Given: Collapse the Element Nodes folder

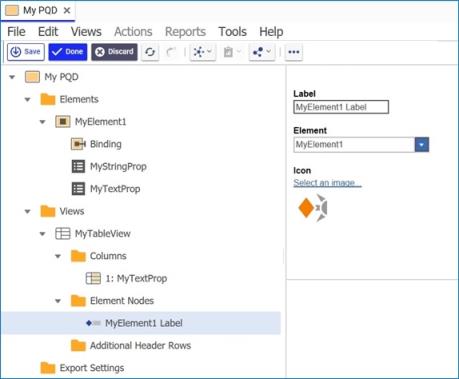Looking at the screenshot, I should [58, 301].
